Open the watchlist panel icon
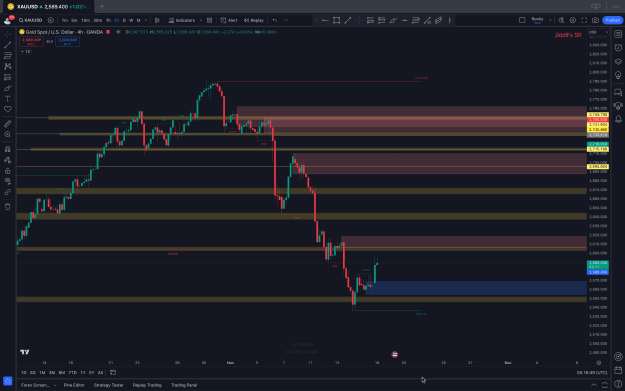Image resolution: width=625 pixels, height=391 pixels. pos(618,34)
